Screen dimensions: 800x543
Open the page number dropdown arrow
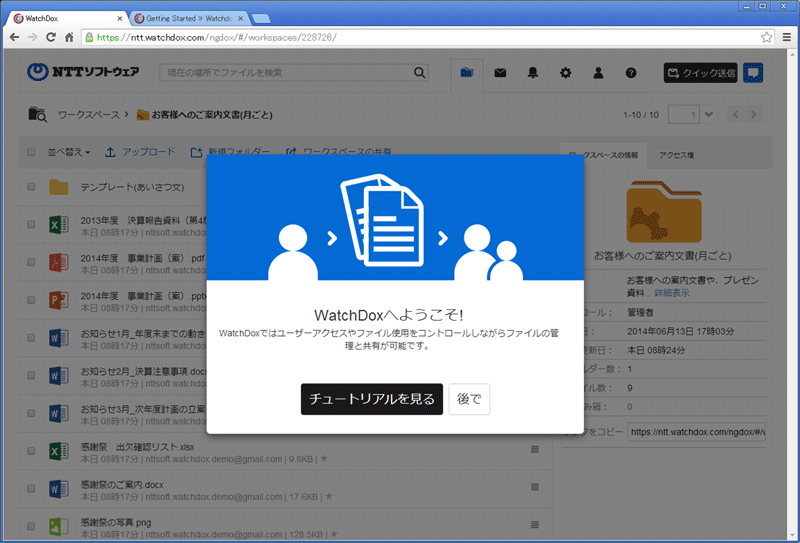pos(709,114)
